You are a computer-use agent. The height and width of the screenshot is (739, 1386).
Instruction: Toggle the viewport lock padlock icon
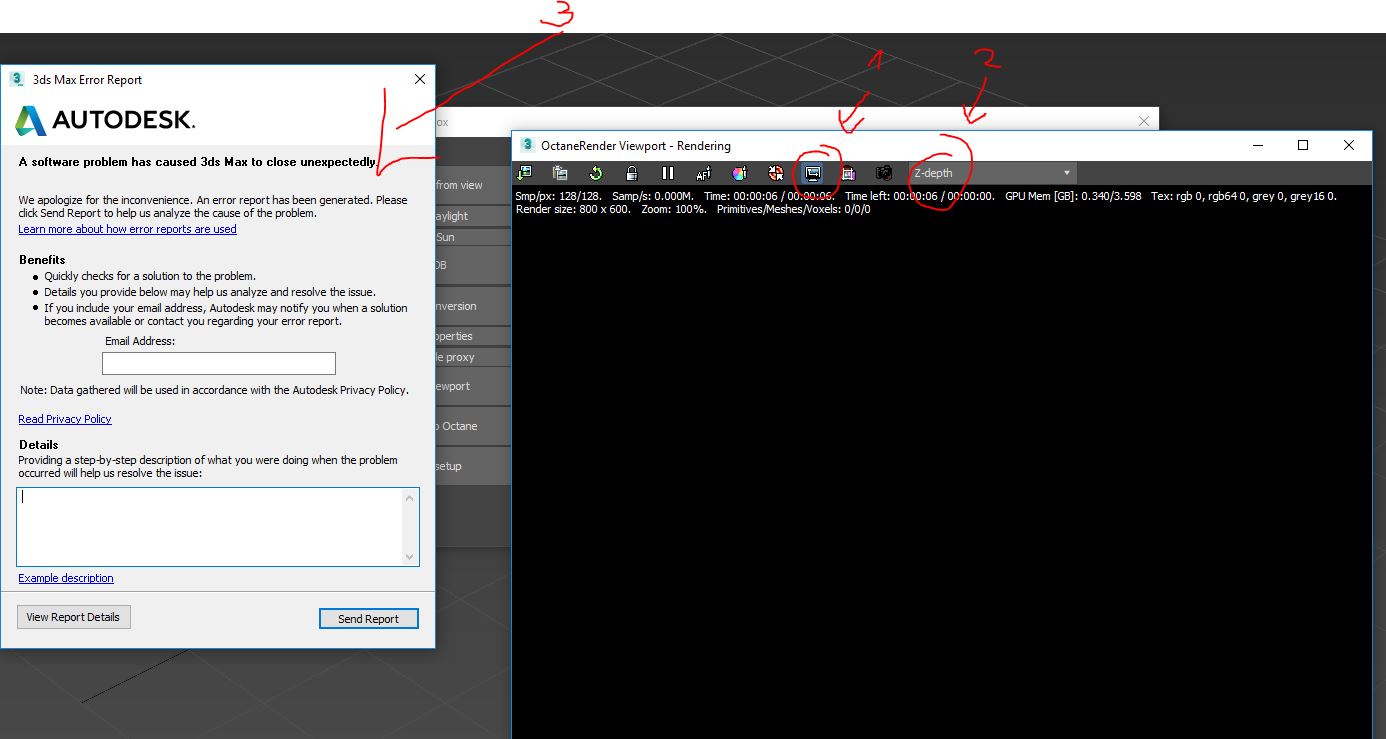(632, 173)
